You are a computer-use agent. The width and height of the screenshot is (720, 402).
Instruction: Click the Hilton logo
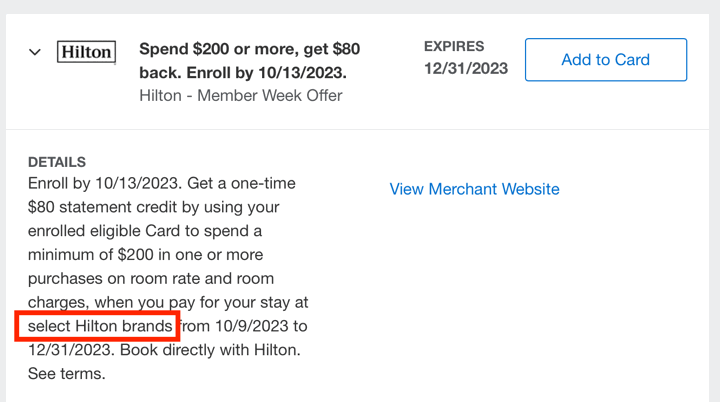coord(86,51)
